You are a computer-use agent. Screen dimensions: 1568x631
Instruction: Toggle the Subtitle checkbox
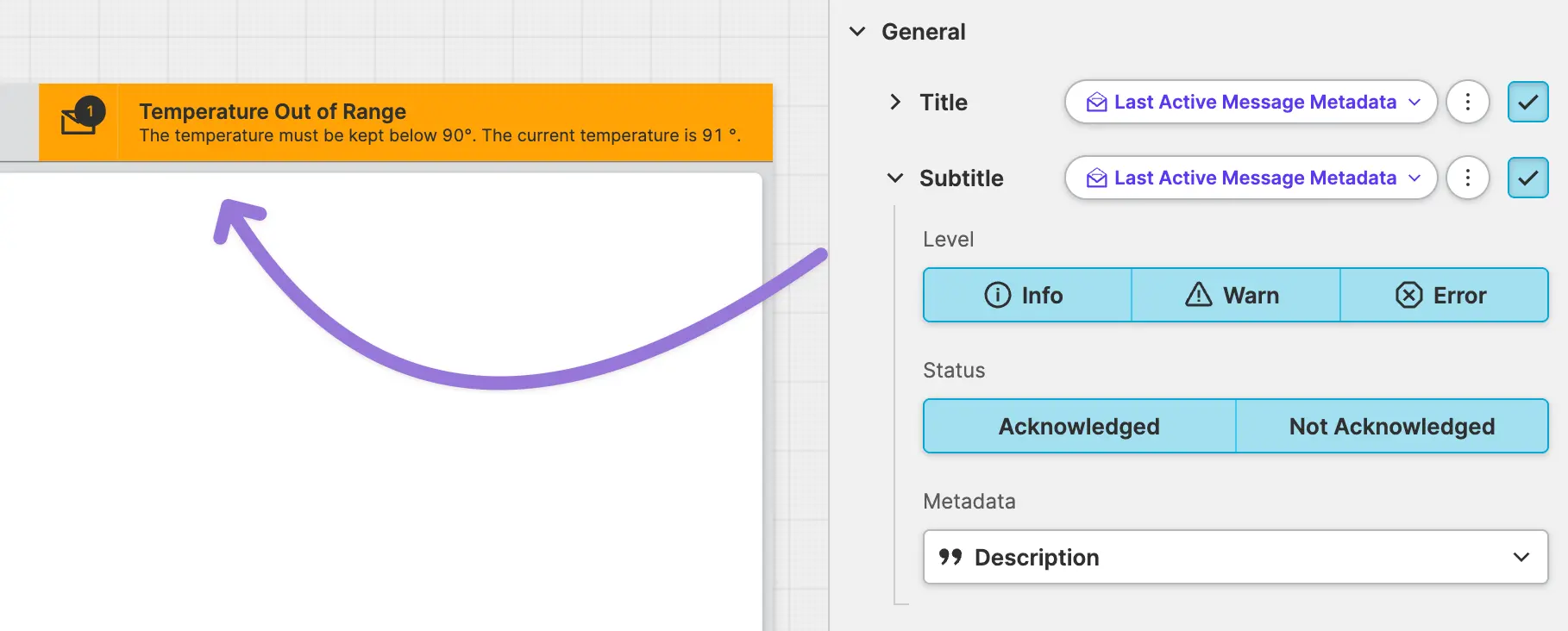[1527, 178]
